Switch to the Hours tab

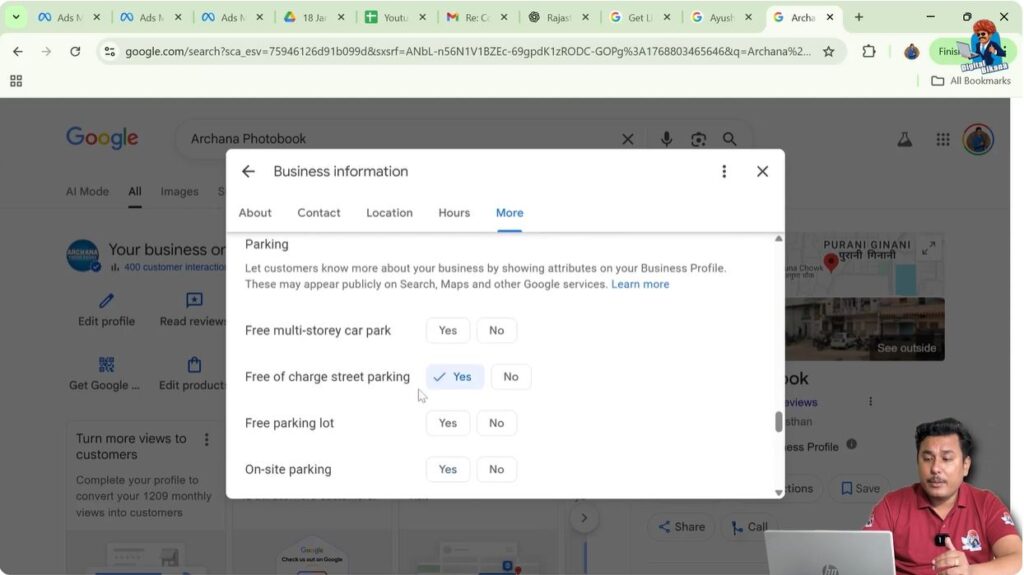coord(454,213)
